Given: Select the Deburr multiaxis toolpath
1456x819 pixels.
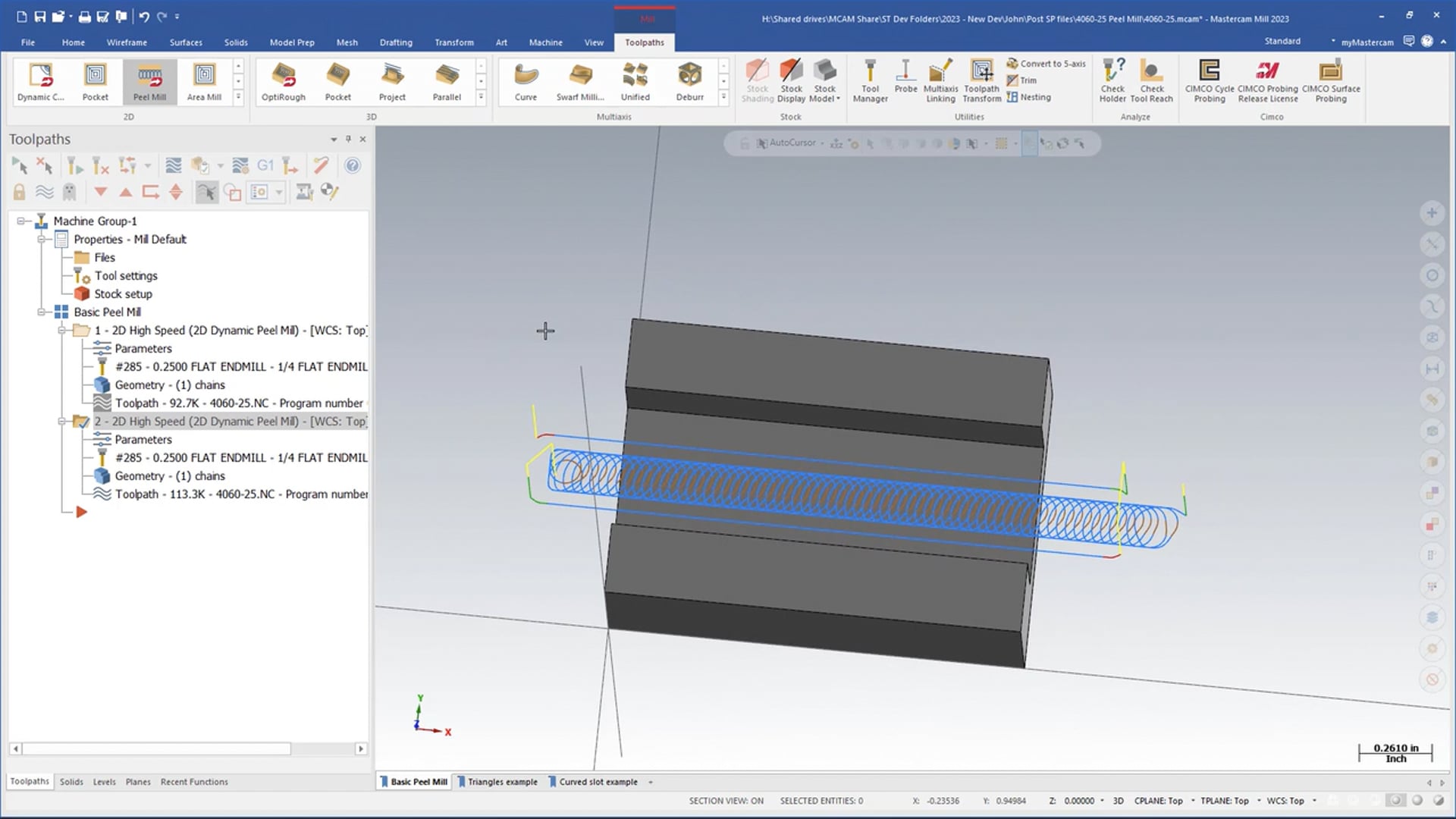Looking at the screenshot, I should (x=690, y=81).
